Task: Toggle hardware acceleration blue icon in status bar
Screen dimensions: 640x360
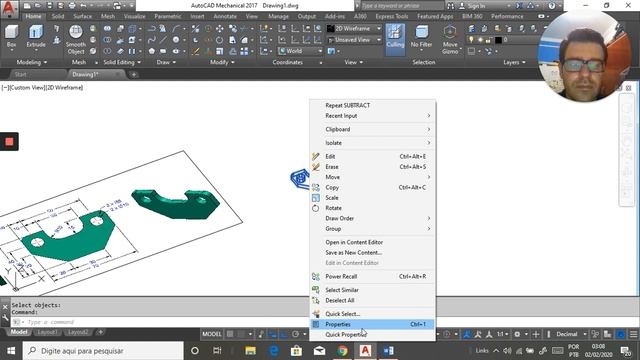Action: (620, 334)
